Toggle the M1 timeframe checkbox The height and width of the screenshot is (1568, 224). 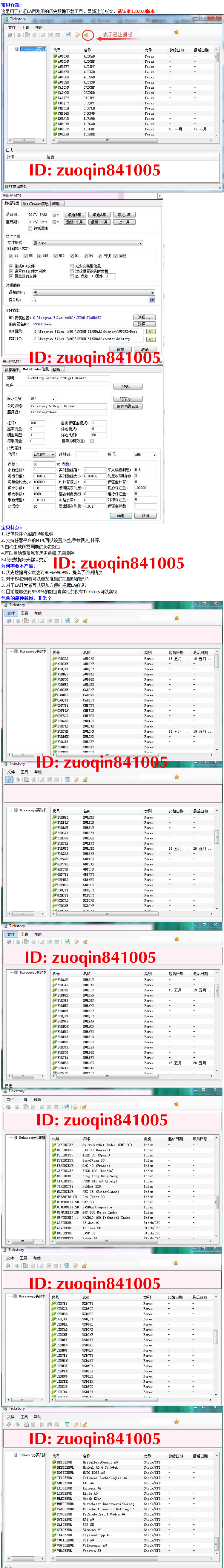(10, 256)
